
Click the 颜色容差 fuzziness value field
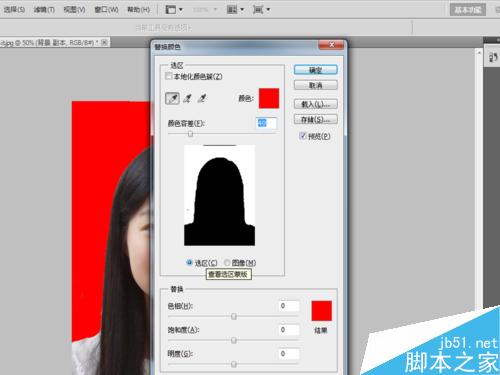tap(266, 123)
